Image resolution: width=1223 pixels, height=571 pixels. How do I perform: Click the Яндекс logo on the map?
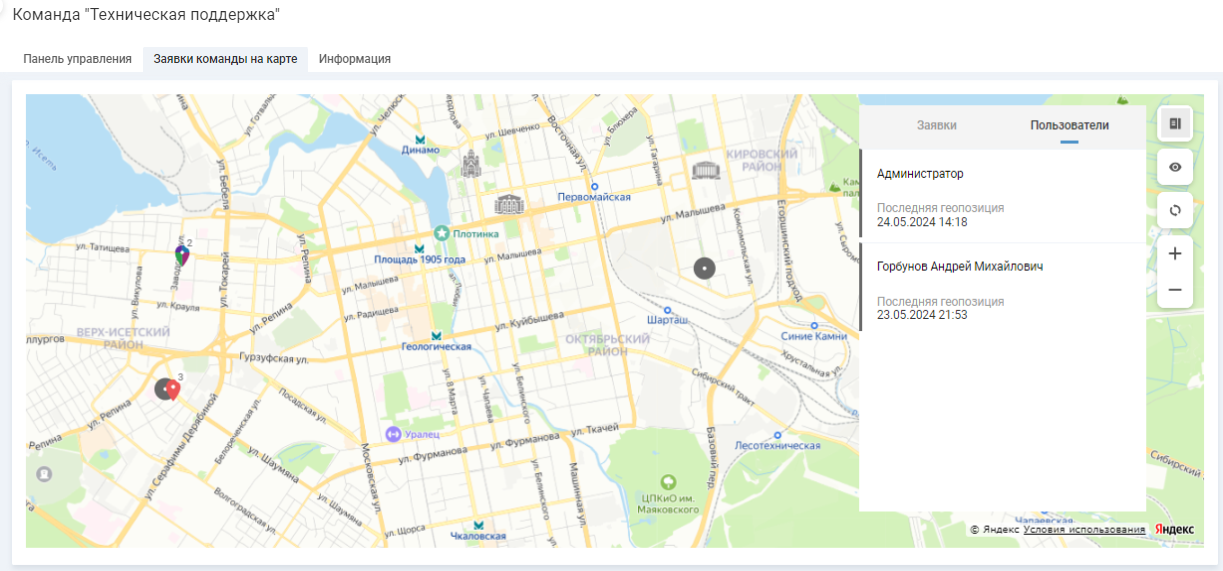click(1174, 529)
